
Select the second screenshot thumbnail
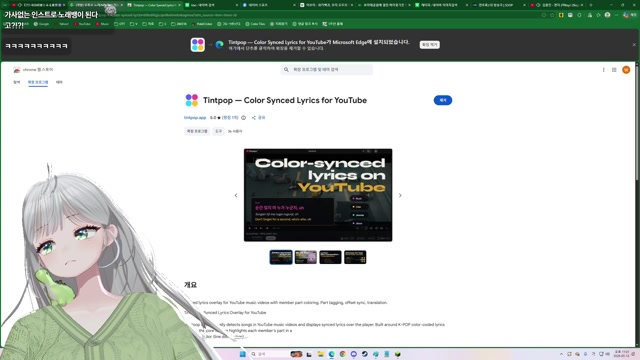[306, 257]
